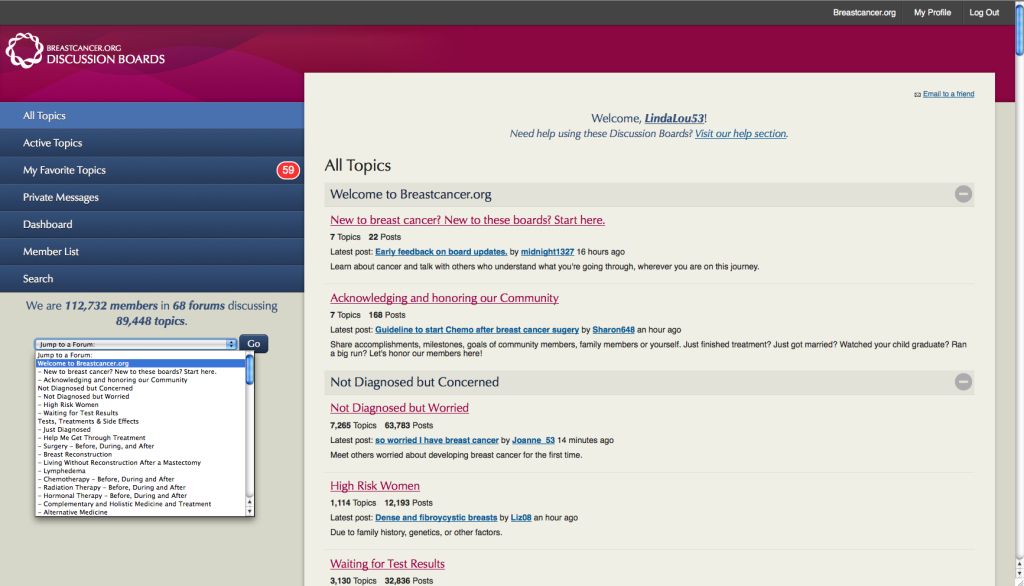This screenshot has height=586, width=1024.
Task: Open LindaLou53 username link
Action: coord(674,118)
